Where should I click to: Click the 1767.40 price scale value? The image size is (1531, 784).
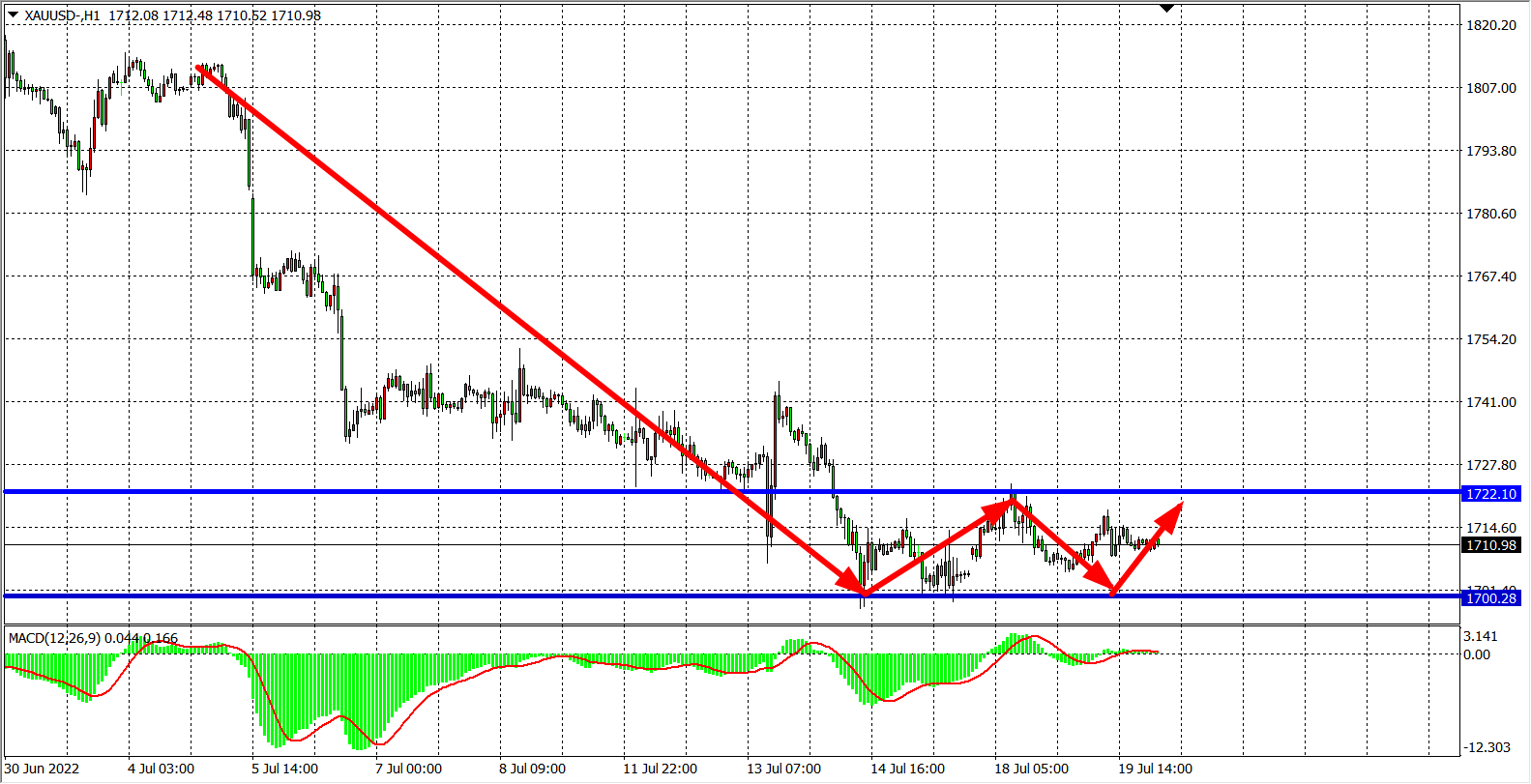[1490, 276]
